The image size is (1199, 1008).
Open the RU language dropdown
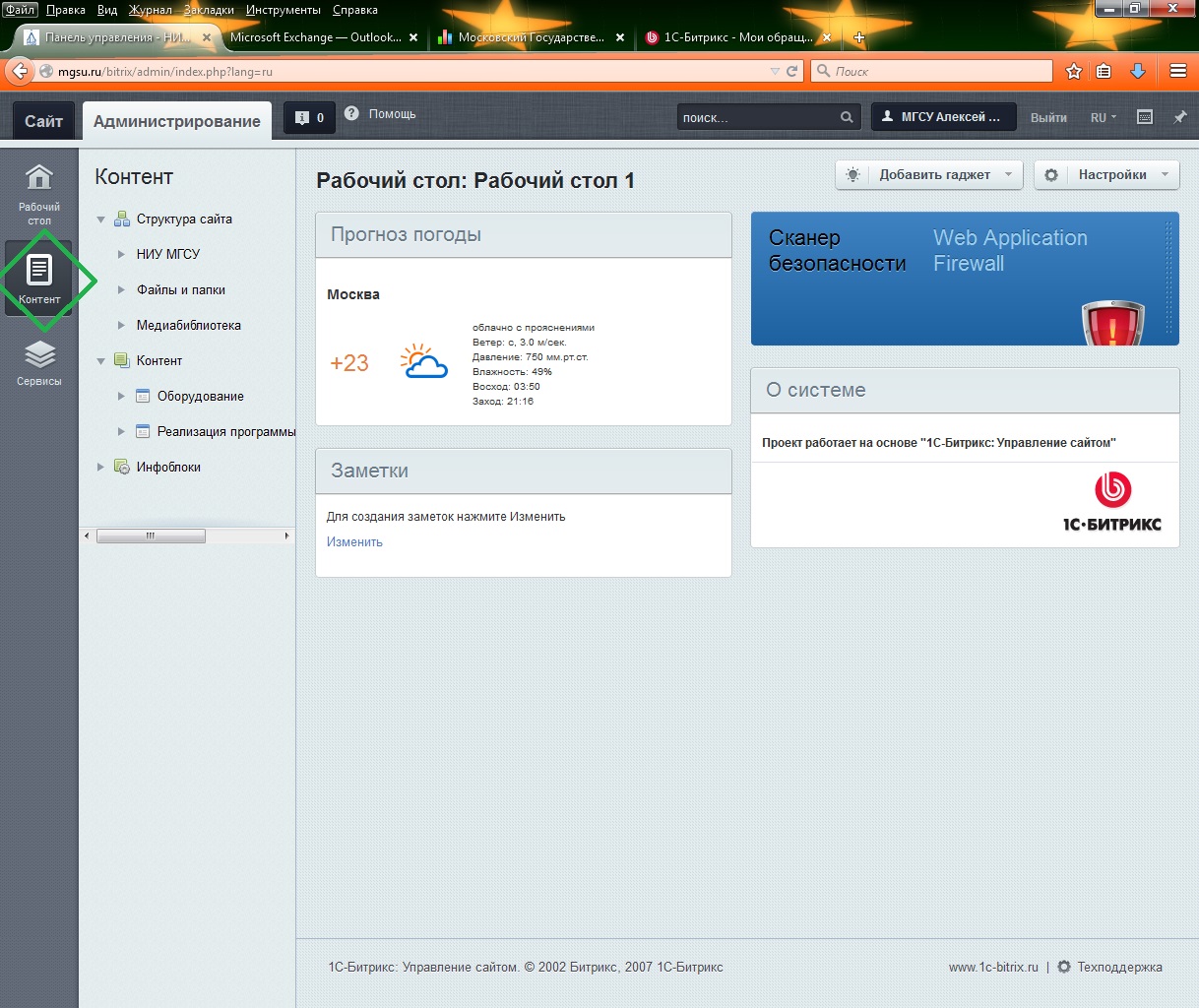(x=1104, y=117)
